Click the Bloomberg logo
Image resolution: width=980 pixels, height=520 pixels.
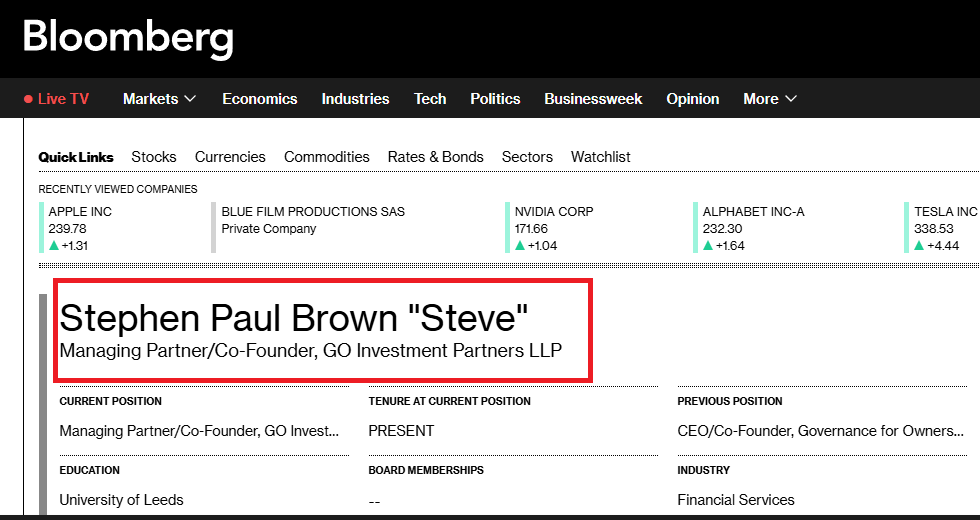(x=128, y=38)
